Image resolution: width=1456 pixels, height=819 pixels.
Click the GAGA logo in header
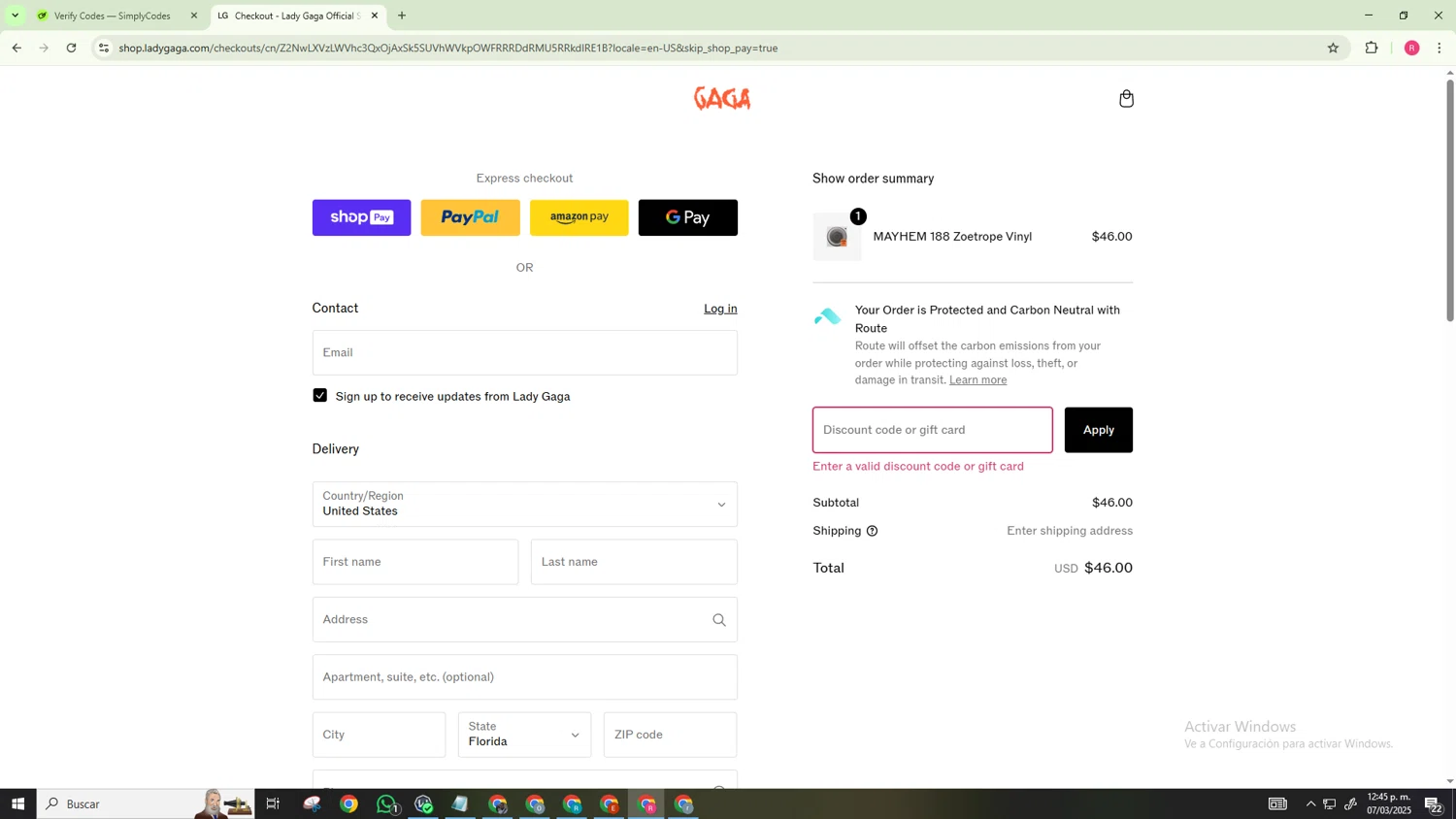coord(722,98)
